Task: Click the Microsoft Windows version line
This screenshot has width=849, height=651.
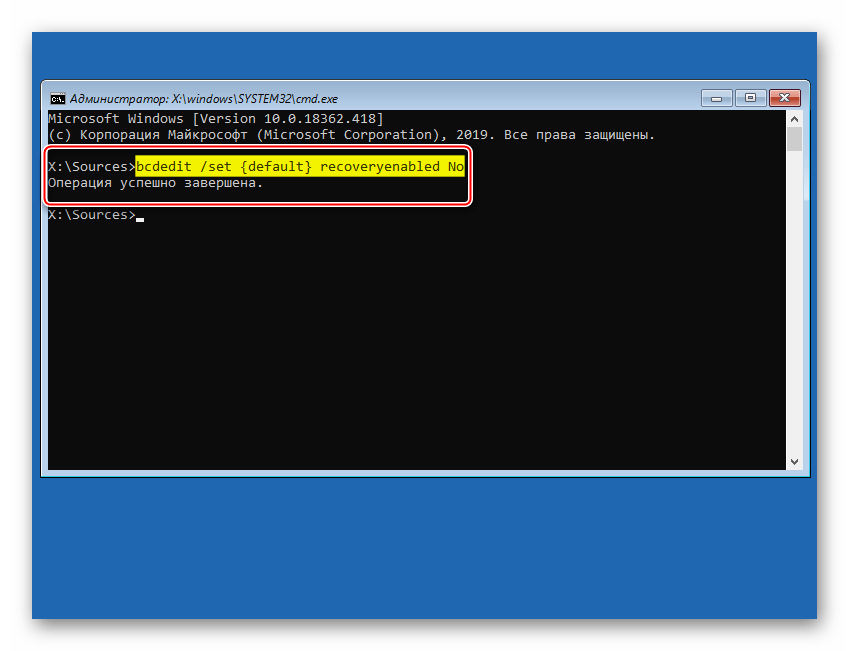Action: tap(215, 119)
